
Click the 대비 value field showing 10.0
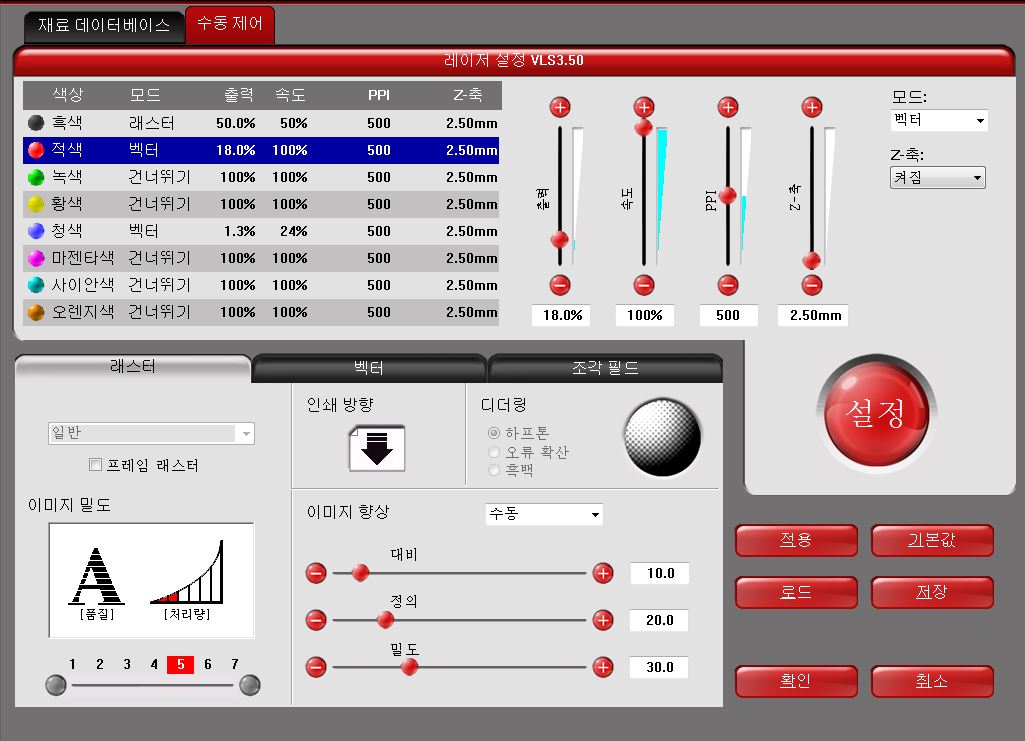[x=660, y=573]
